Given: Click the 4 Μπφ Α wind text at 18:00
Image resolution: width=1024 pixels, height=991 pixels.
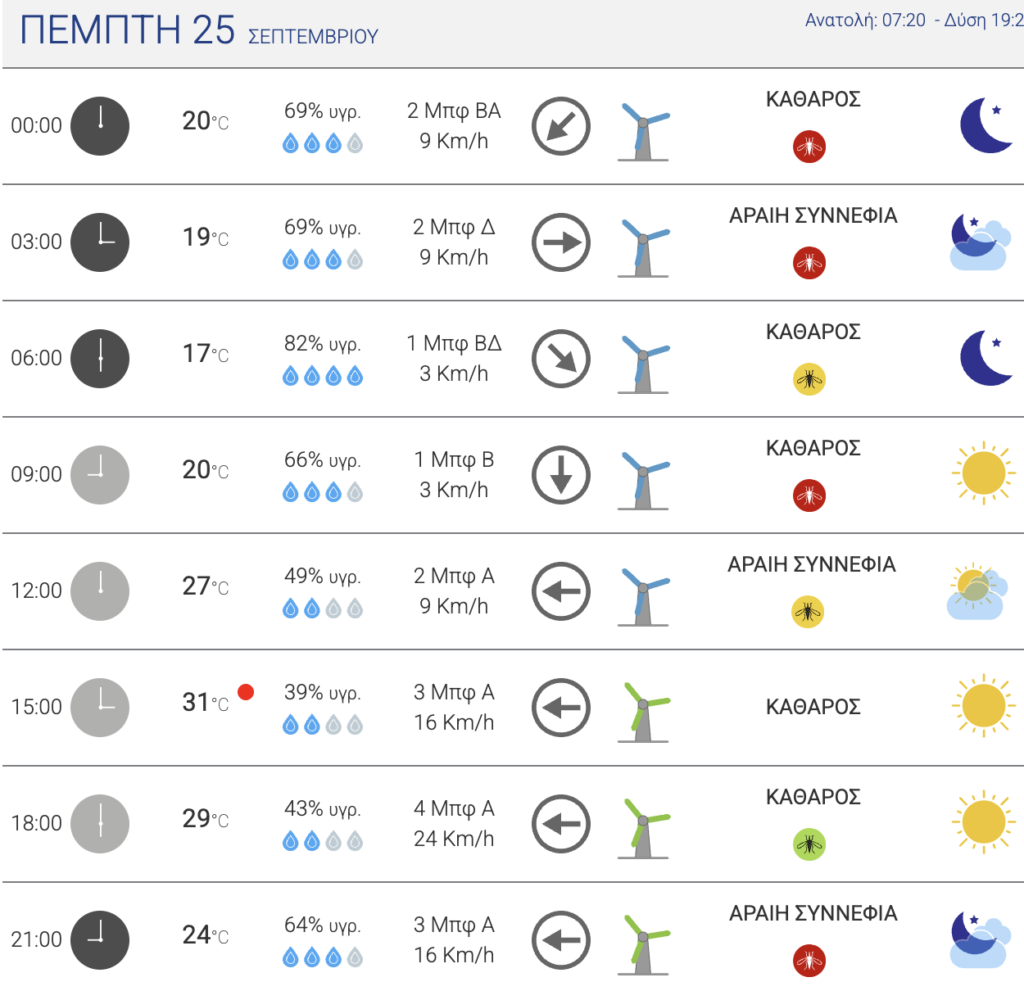Looking at the screenshot, I should click(x=454, y=809).
